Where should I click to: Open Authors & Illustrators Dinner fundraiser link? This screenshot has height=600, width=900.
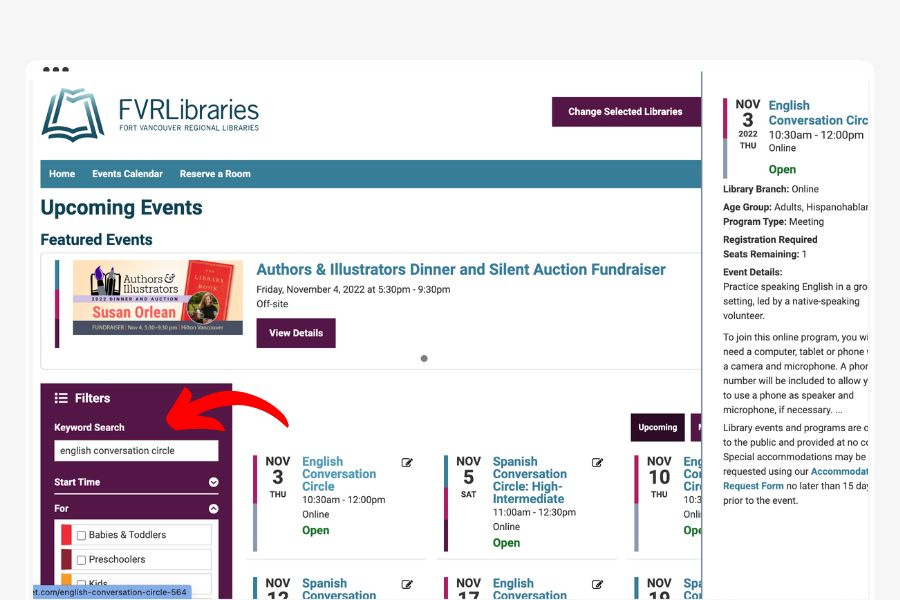coord(461,269)
